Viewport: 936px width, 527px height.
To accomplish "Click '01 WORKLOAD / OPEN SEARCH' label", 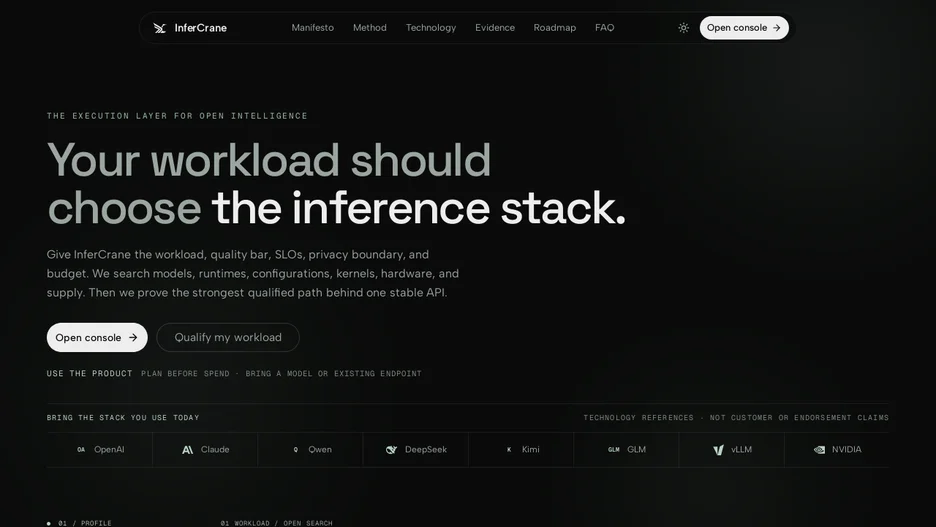I will 276,523.
